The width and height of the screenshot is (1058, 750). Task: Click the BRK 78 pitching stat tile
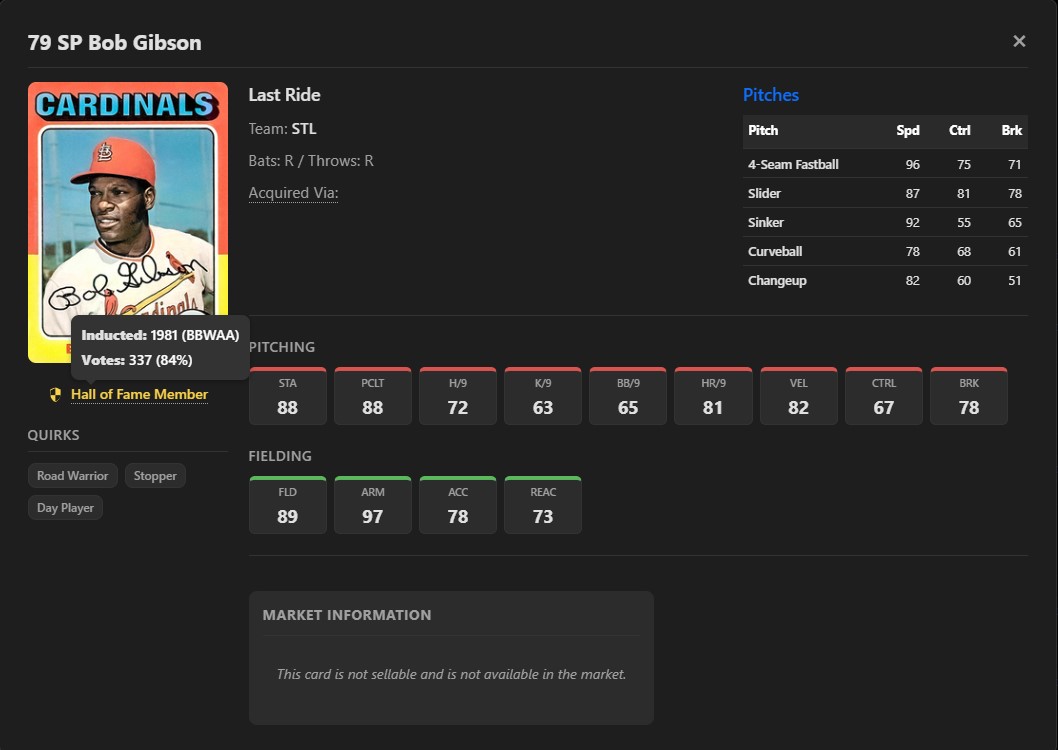tap(969, 396)
